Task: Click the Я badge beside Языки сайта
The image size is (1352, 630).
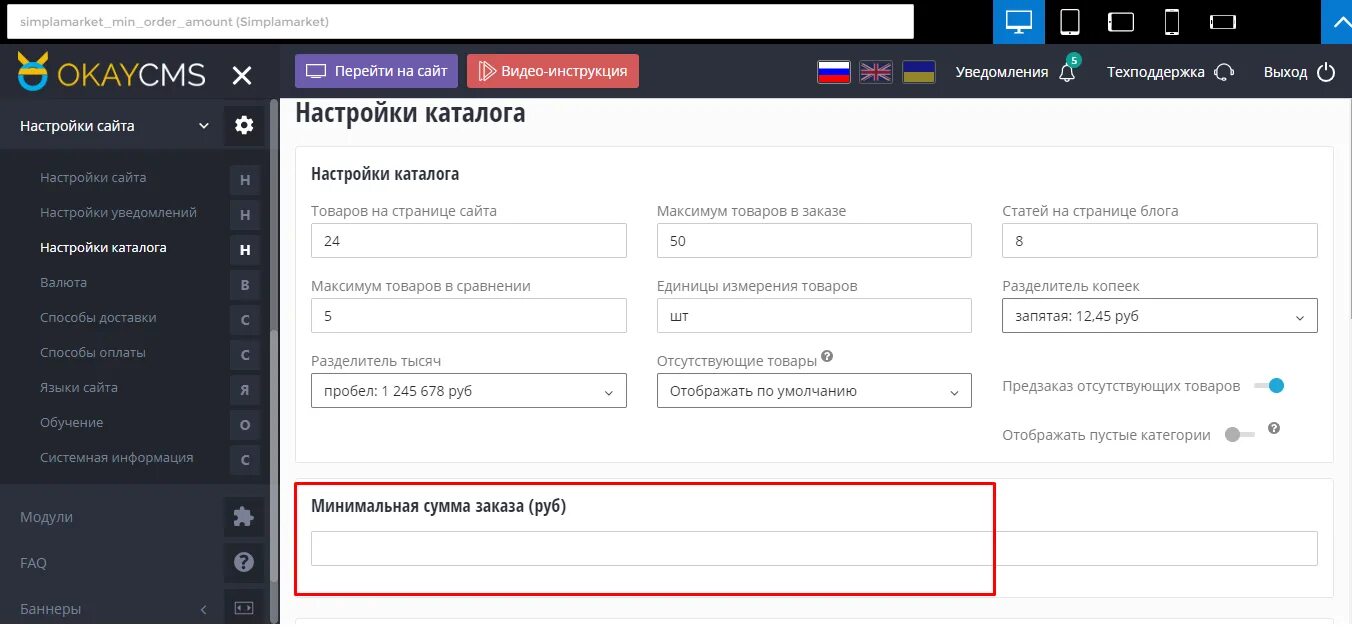Action: [245, 390]
